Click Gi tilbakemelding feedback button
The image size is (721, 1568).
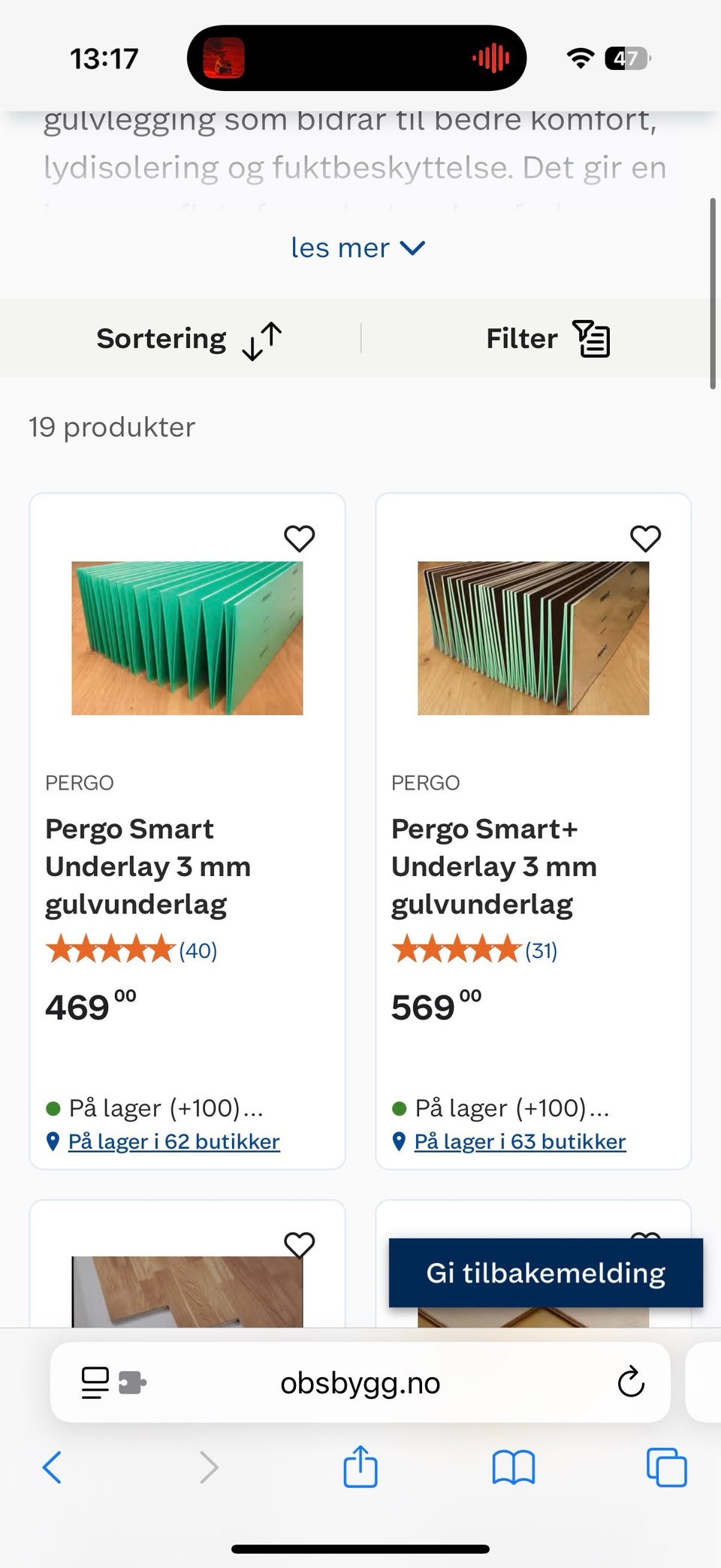tap(546, 1273)
